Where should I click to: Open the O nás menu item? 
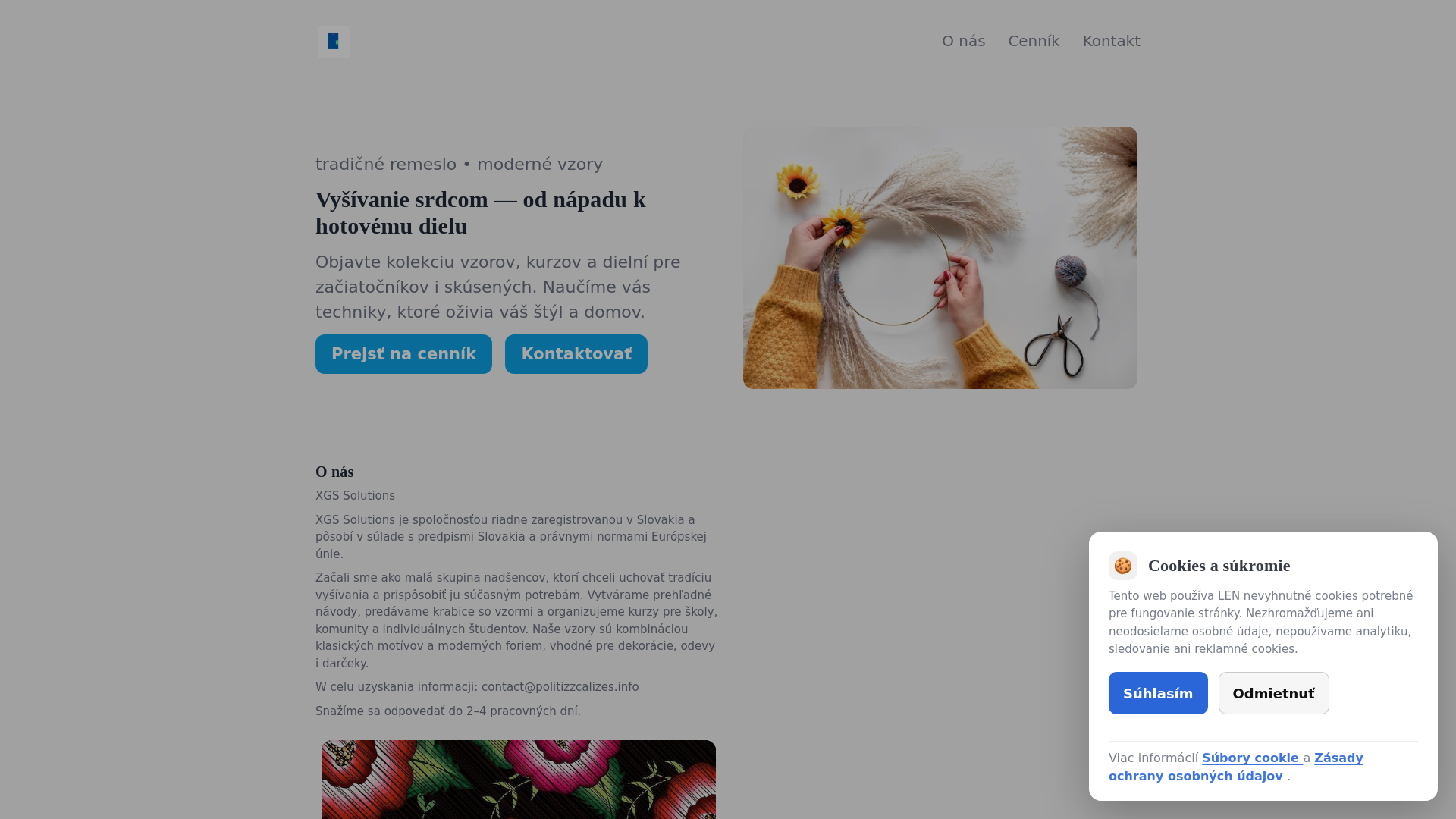pyautogui.click(x=963, y=41)
